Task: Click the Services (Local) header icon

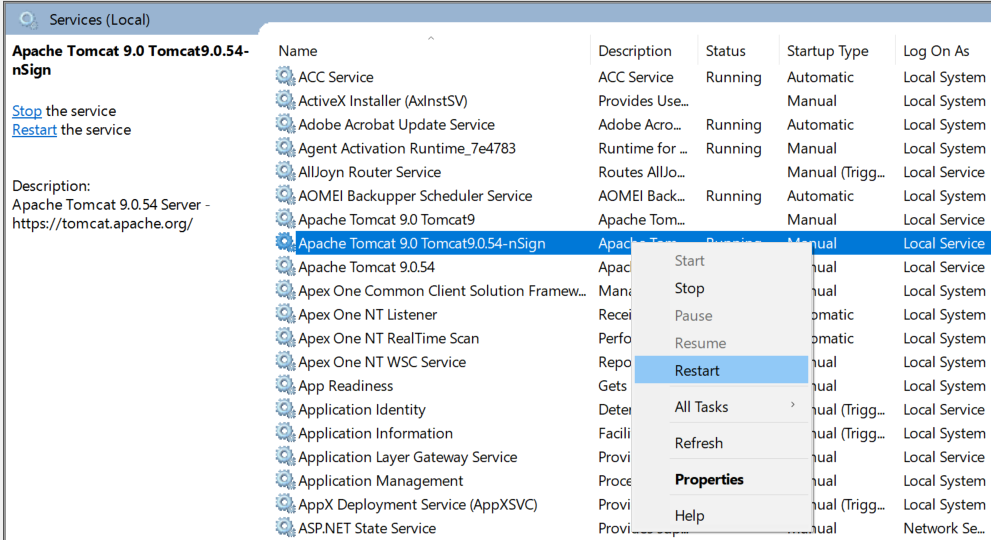Action: point(28,20)
